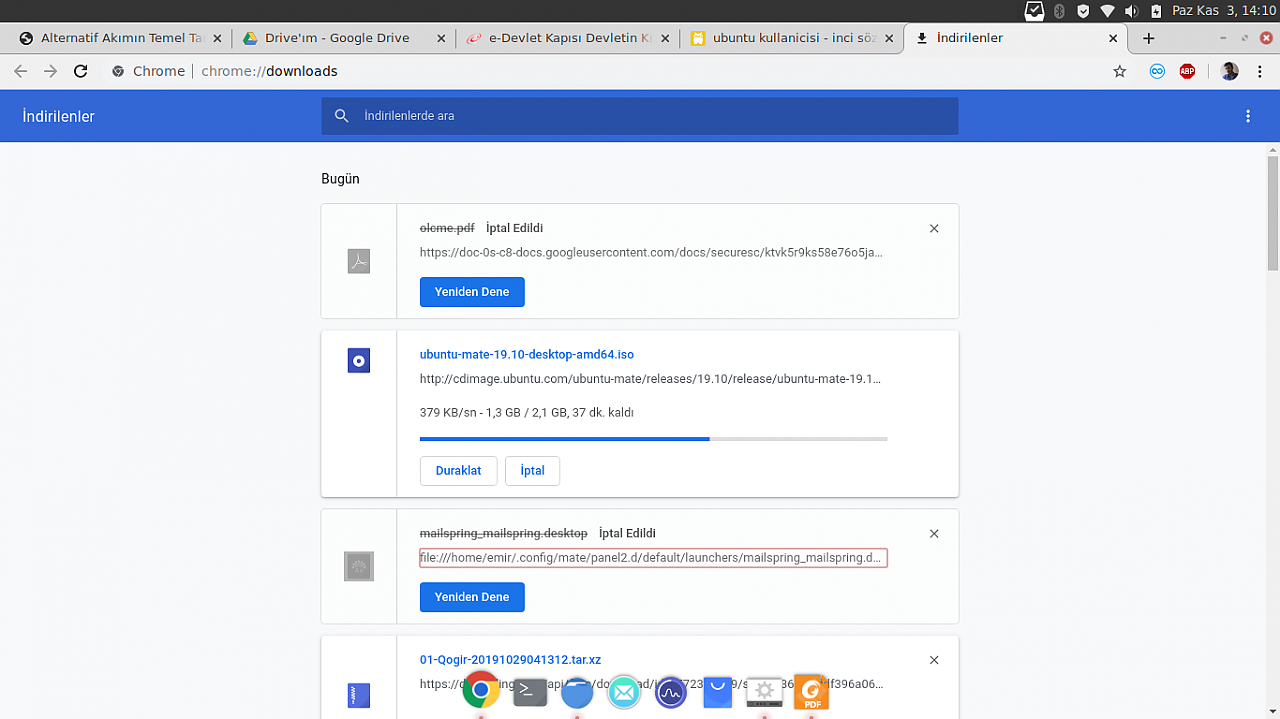Image resolution: width=1280 pixels, height=719 pixels.
Task: Click the İndirilenlerde ara search field
Action: click(x=640, y=116)
